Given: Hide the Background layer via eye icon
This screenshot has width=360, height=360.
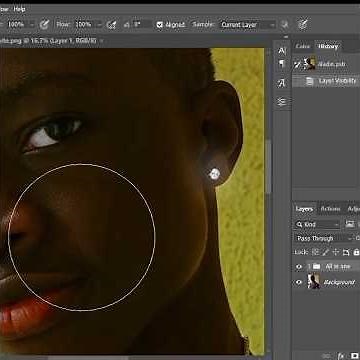Looking at the screenshot, I should pyautogui.click(x=299, y=282).
